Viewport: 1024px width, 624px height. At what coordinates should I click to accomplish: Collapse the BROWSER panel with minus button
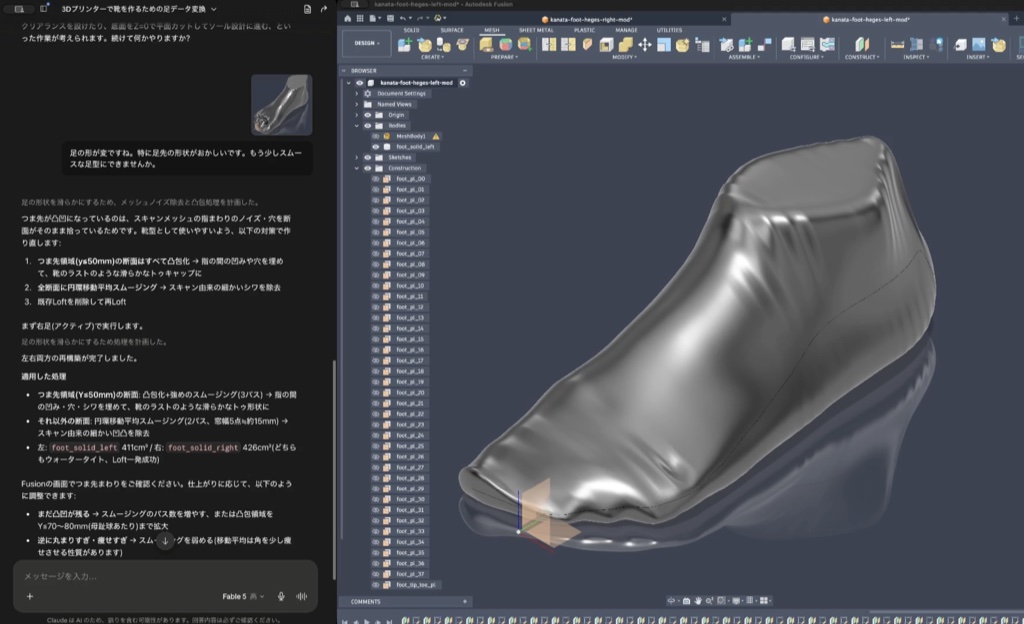(x=465, y=70)
